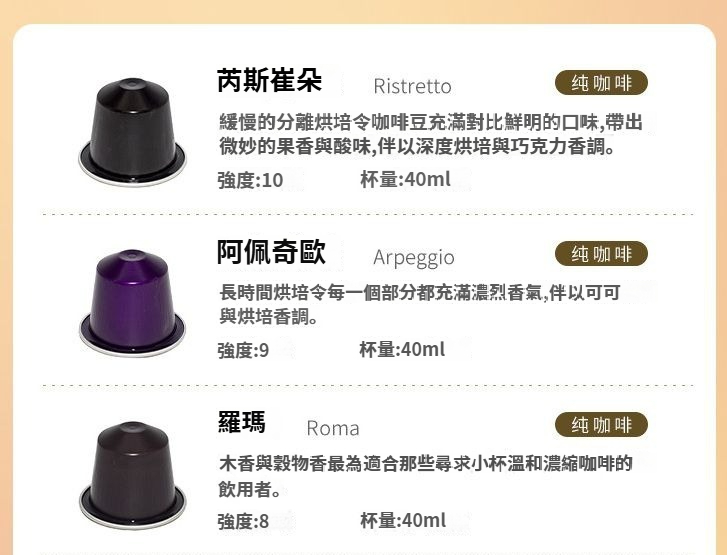Click the English name Arpeggio

coord(414,258)
